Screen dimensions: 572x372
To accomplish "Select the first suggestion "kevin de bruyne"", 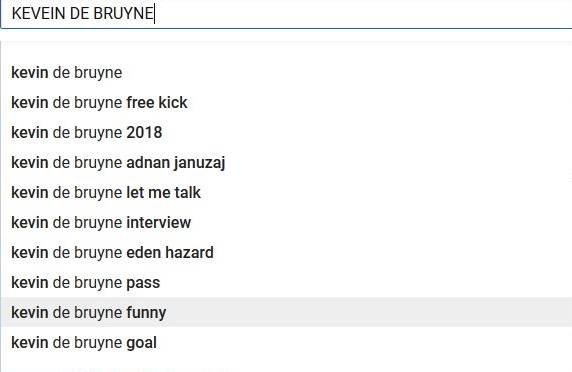I will [286, 73].
